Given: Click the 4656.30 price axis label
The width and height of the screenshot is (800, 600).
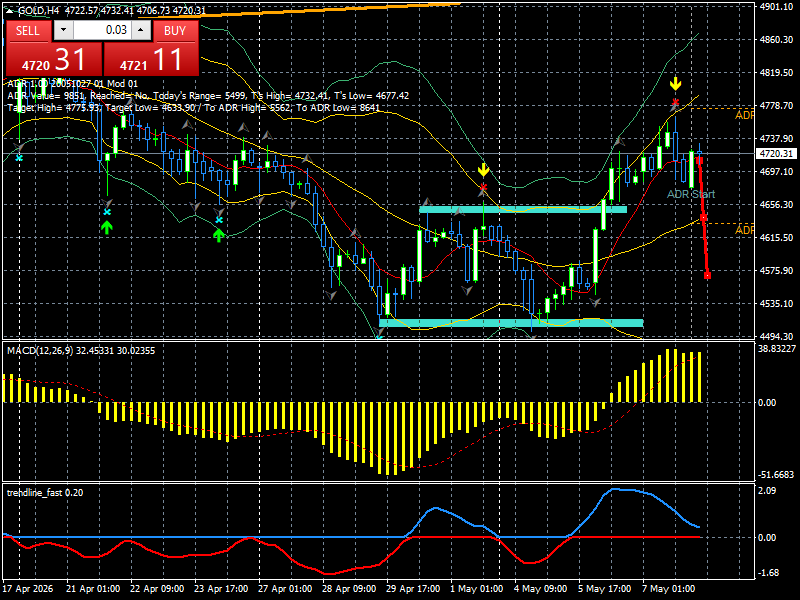Looking at the screenshot, I should (x=776, y=204).
